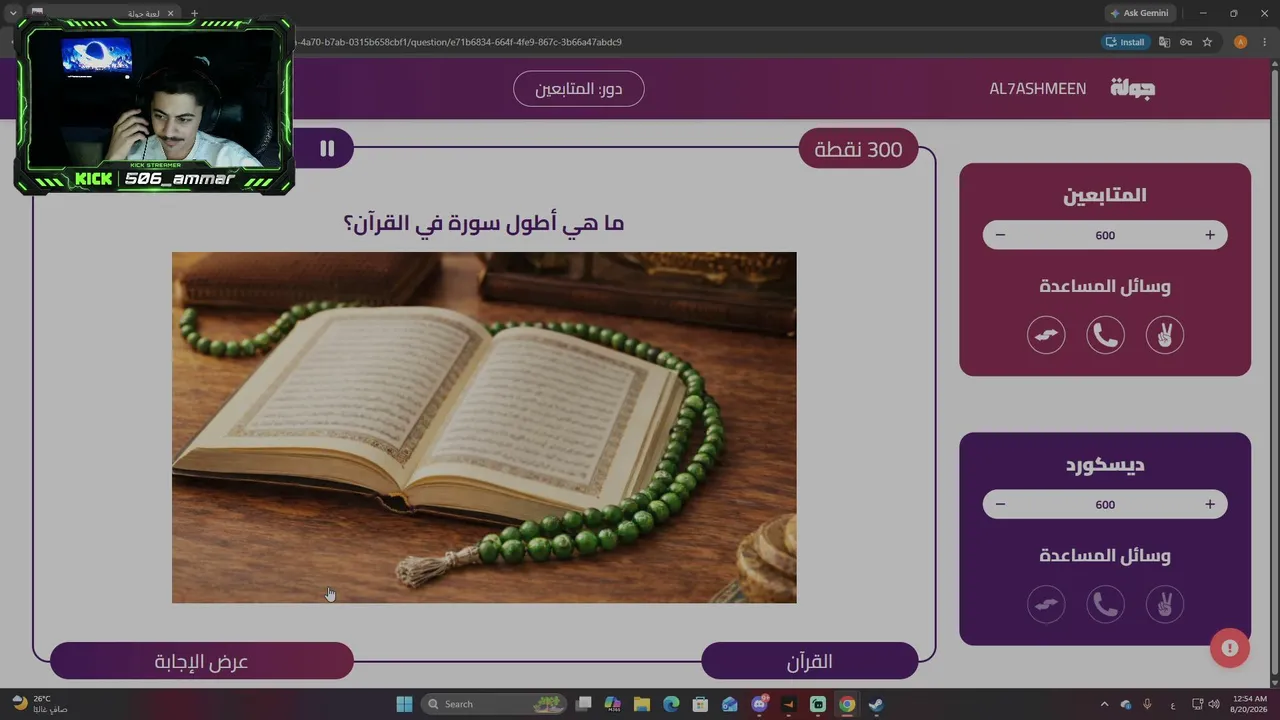Viewport: 1280px width, 720px height.
Task: Click the 300 نقطة points badge
Action: (859, 149)
